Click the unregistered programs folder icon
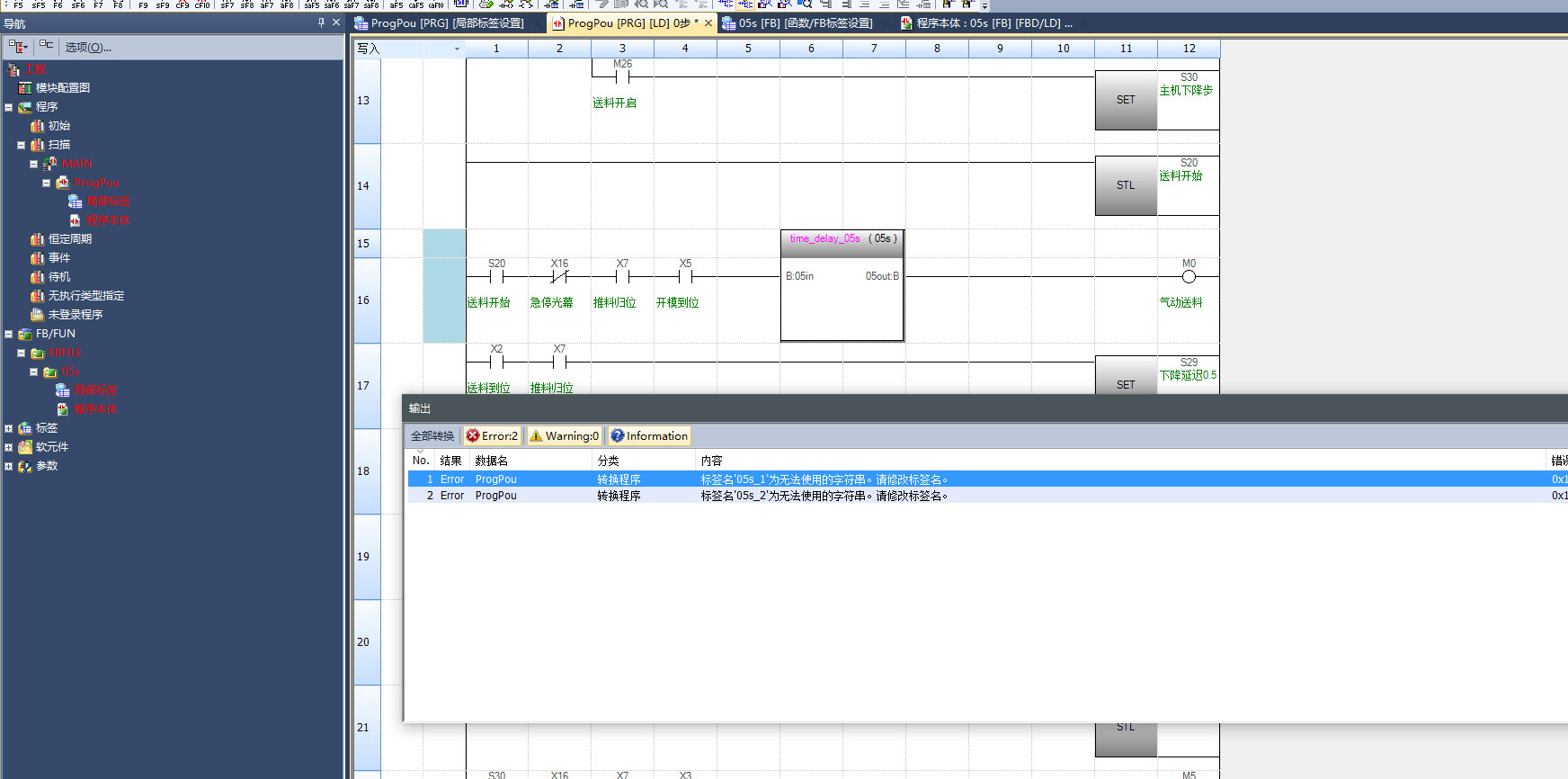The width and height of the screenshot is (1568, 779). point(37,315)
